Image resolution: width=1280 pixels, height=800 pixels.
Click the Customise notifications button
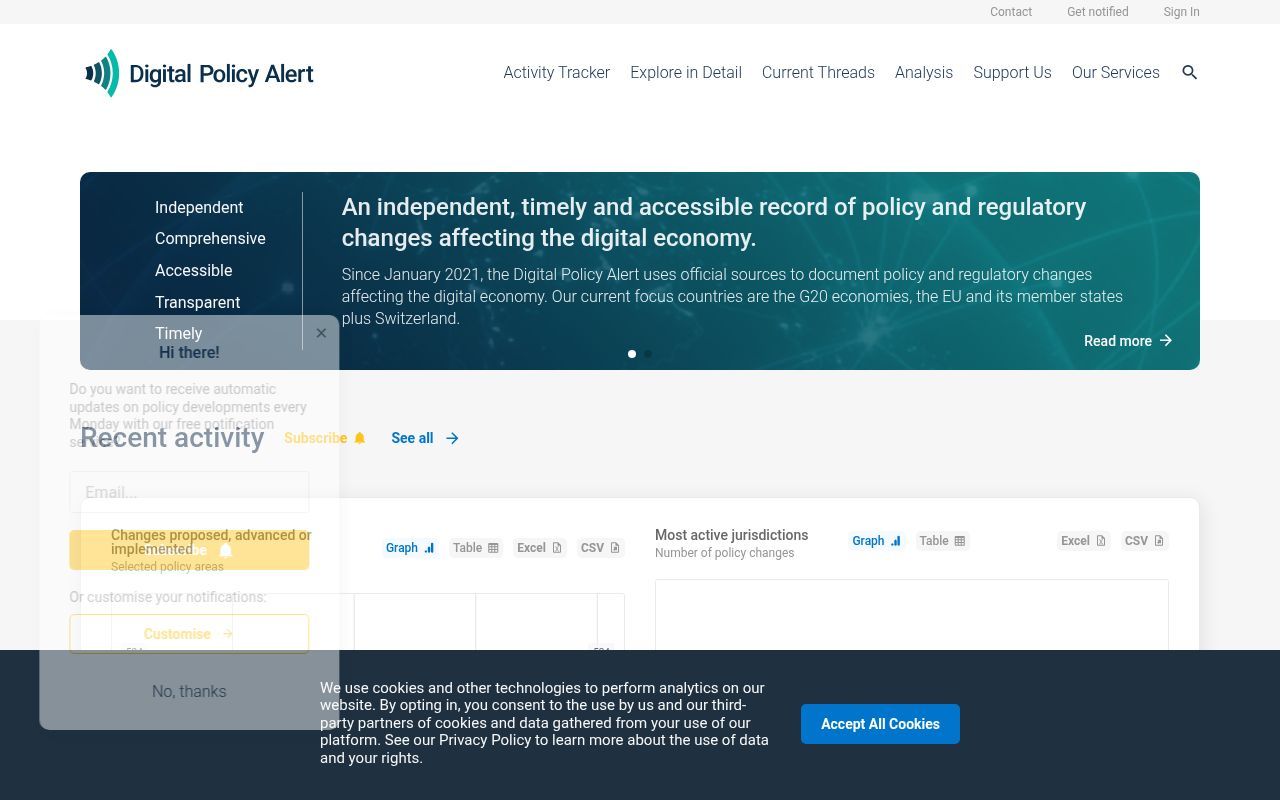click(x=189, y=634)
